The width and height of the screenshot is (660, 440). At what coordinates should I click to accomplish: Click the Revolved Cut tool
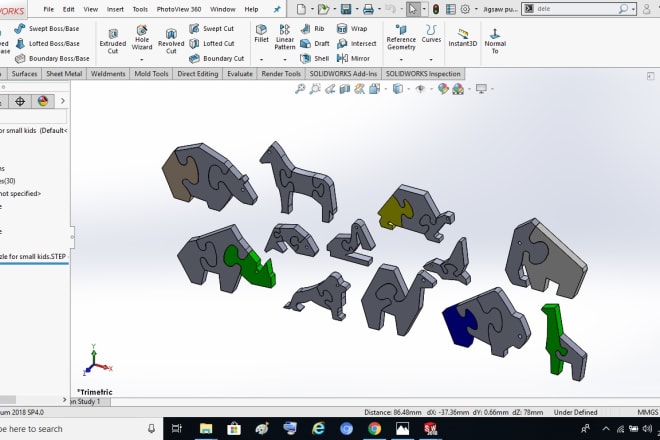(x=171, y=38)
